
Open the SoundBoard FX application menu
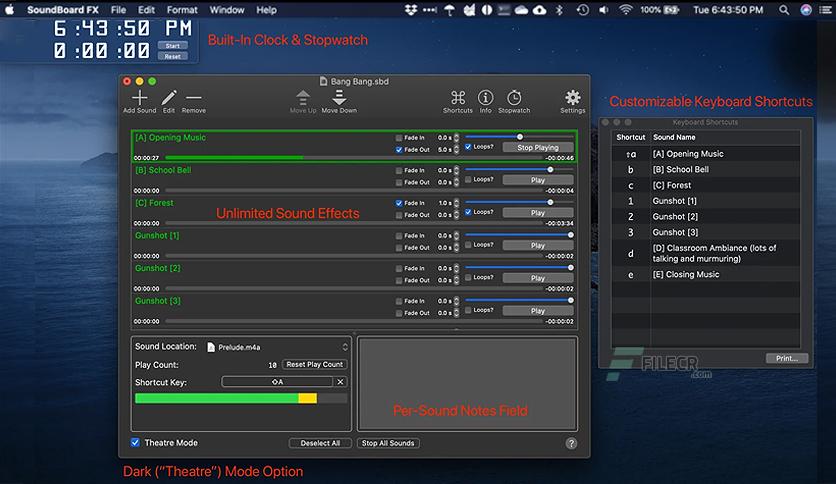(63, 10)
